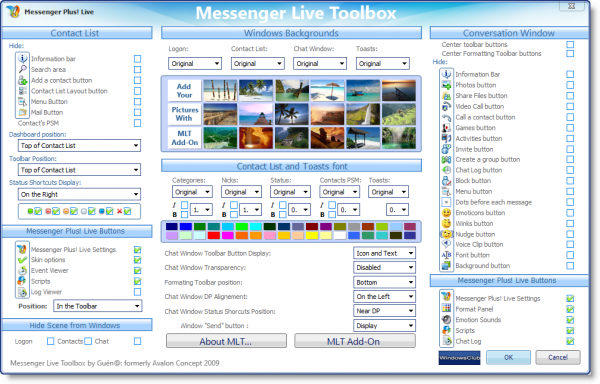600x384 pixels.
Task: Pick the red swatch in bottom palette row
Action: 214,236
